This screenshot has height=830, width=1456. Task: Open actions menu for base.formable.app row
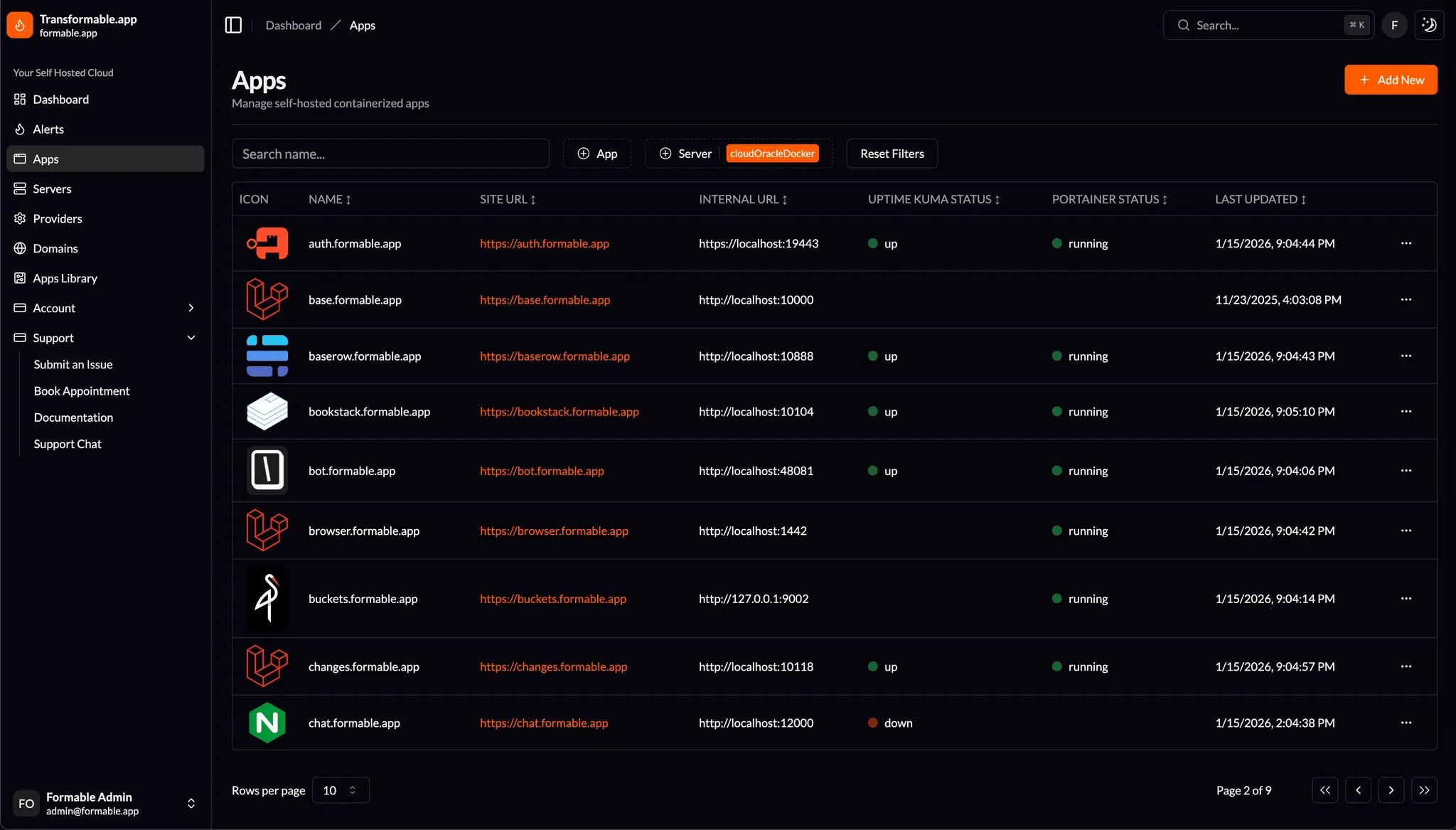pos(1406,299)
